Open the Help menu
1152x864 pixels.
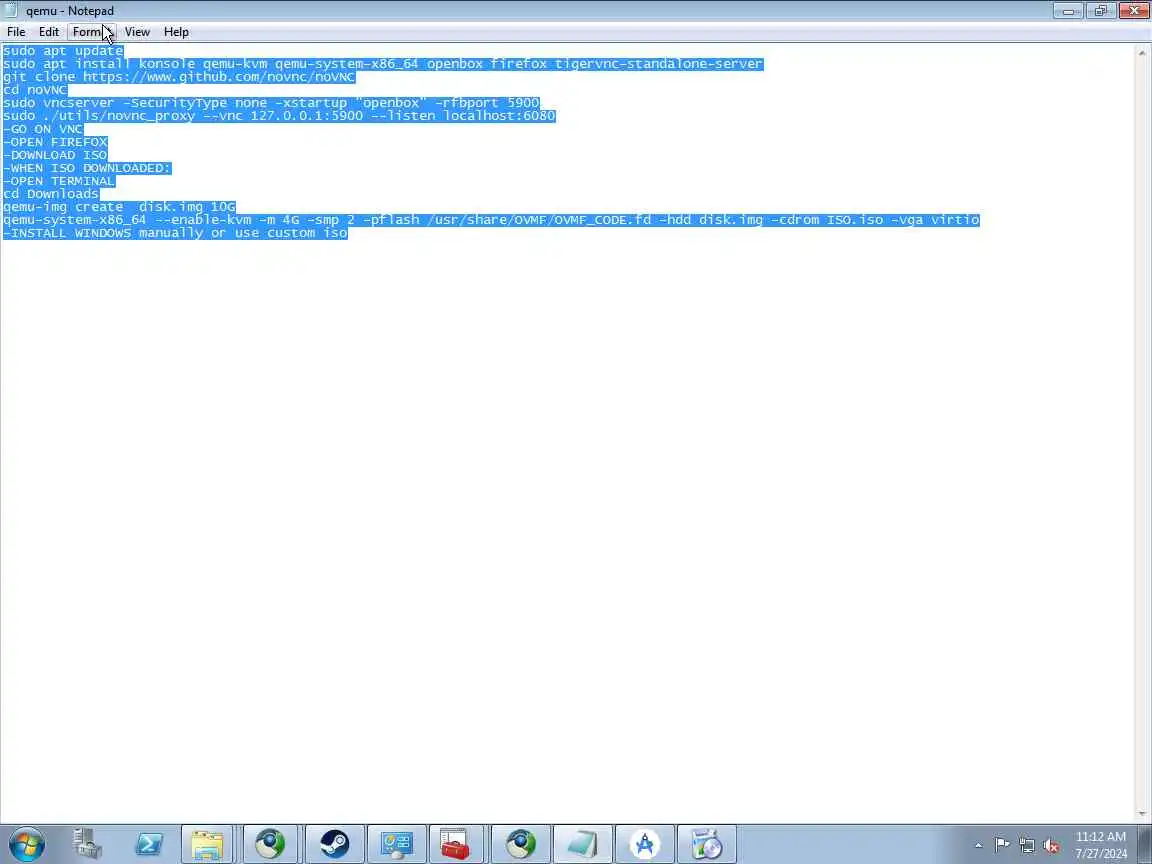[x=176, y=32]
